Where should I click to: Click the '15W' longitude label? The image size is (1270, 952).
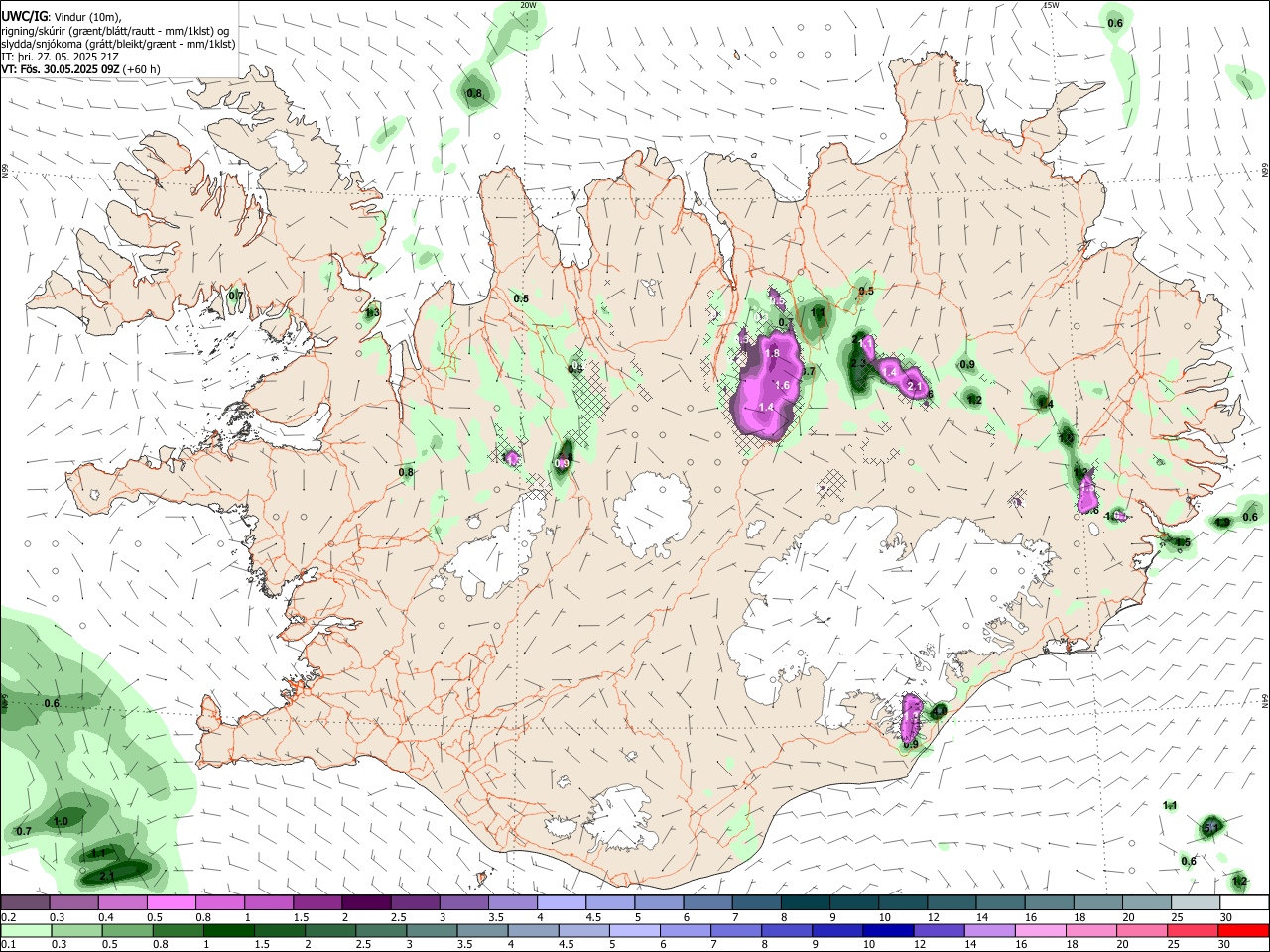tap(1051, 5)
